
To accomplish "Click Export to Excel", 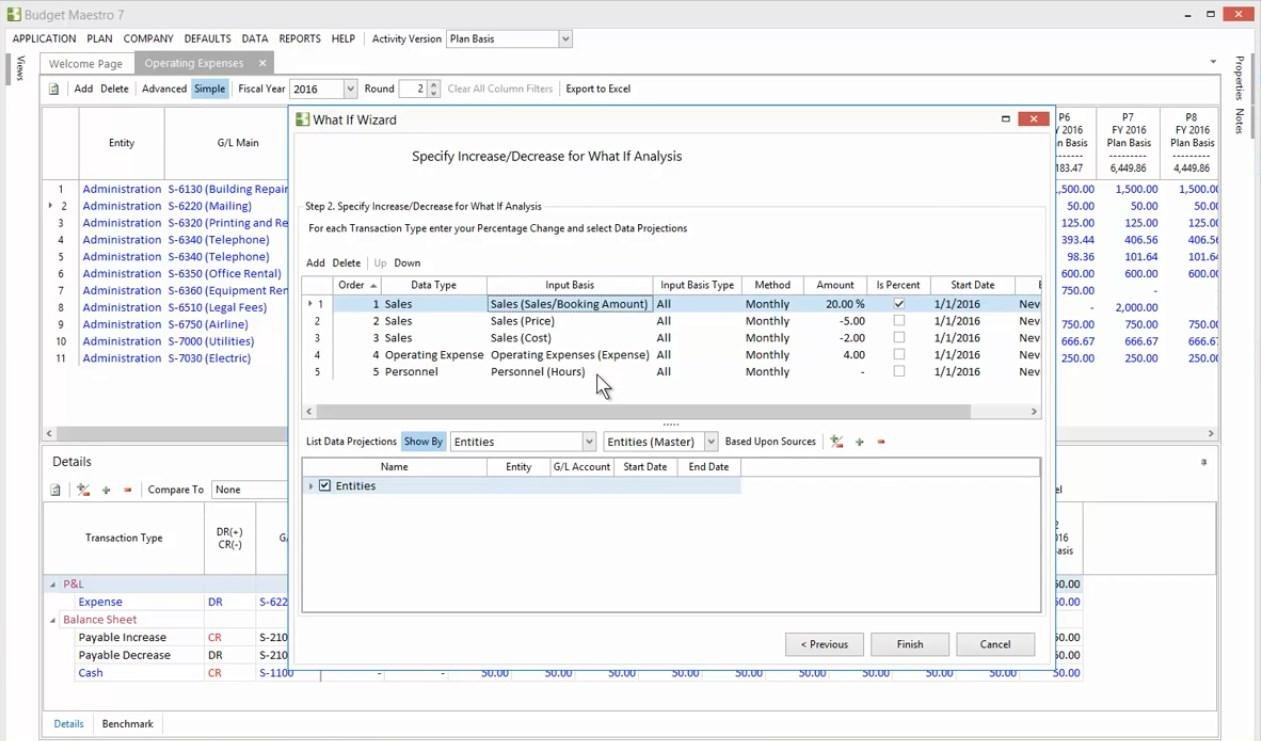I will pyautogui.click(x=598, y=89).
